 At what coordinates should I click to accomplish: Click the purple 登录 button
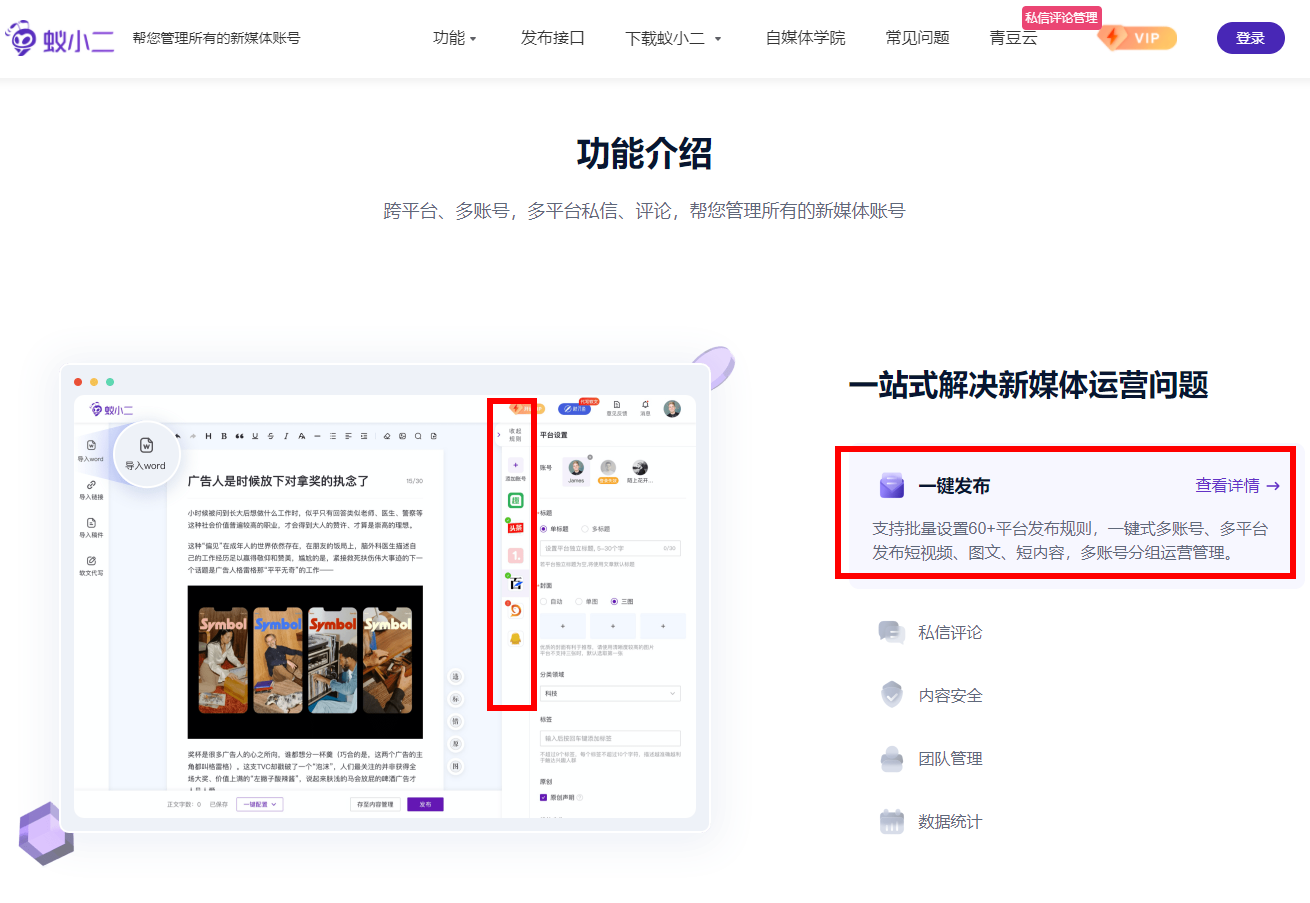point(1250,38)
